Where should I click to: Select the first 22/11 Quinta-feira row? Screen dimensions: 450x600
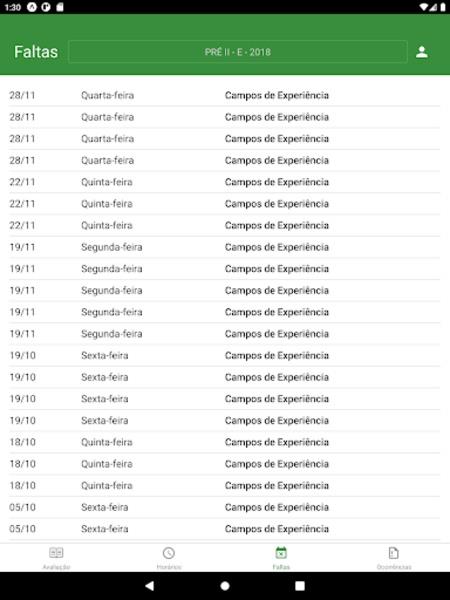coord(225,182)
